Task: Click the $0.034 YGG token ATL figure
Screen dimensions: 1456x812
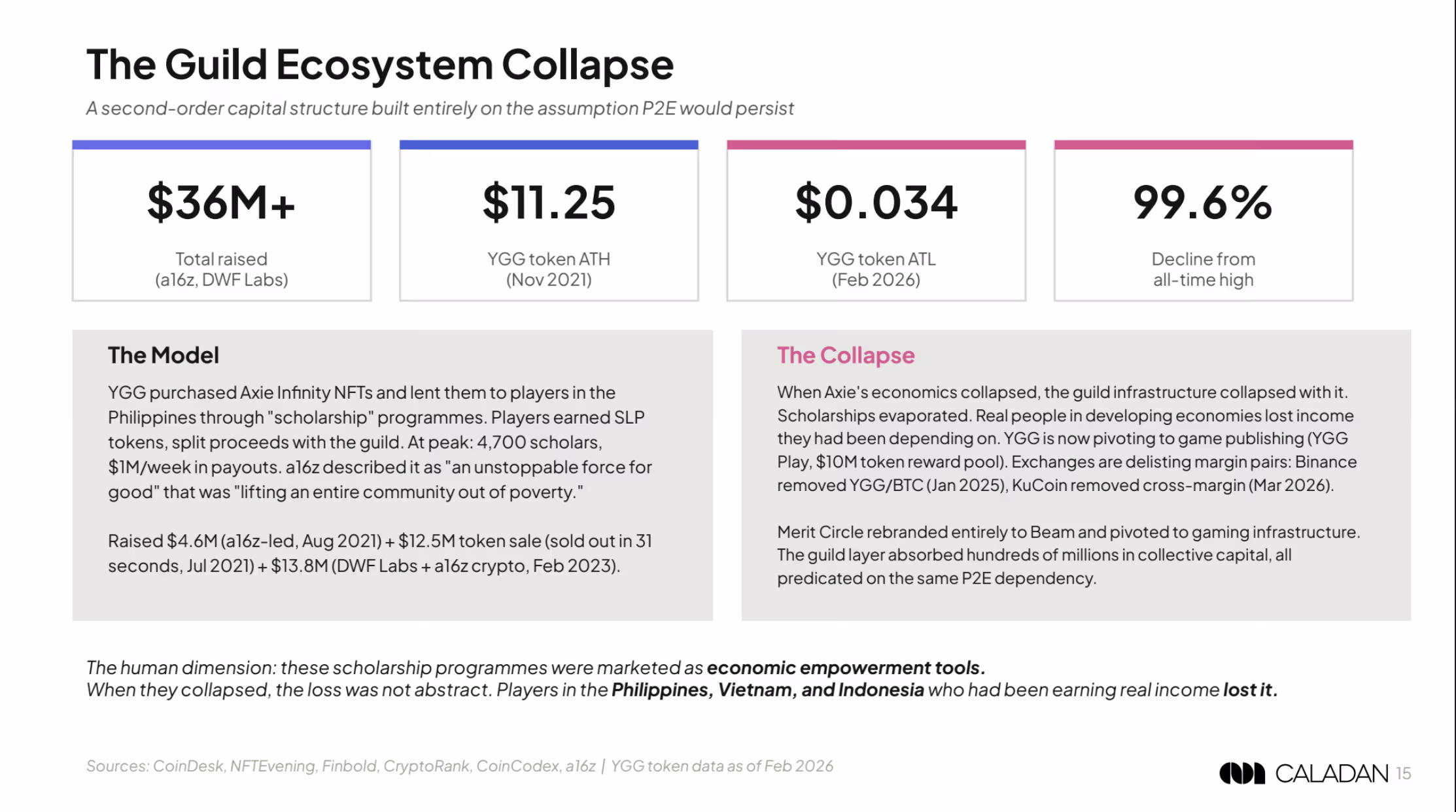Action: (876, 203)
